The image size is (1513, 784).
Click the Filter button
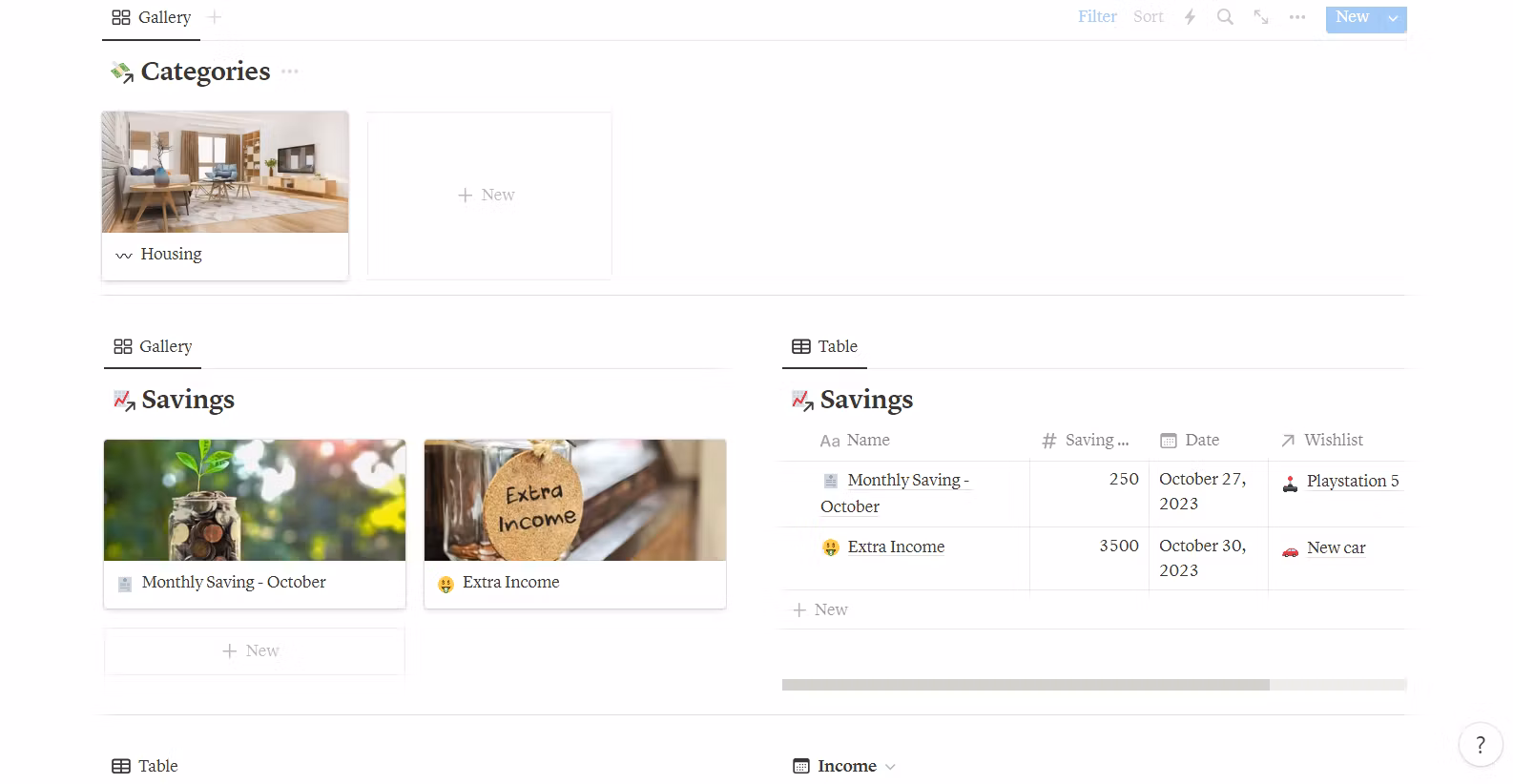[x=1097, y=17]
